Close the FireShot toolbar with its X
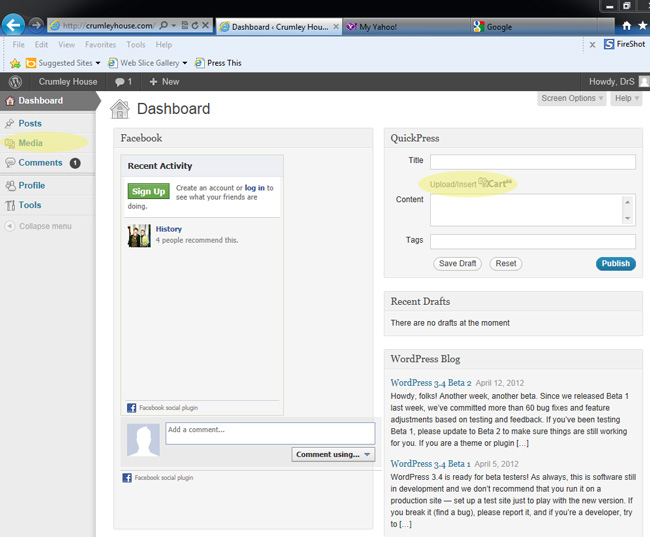 [592, 44]
